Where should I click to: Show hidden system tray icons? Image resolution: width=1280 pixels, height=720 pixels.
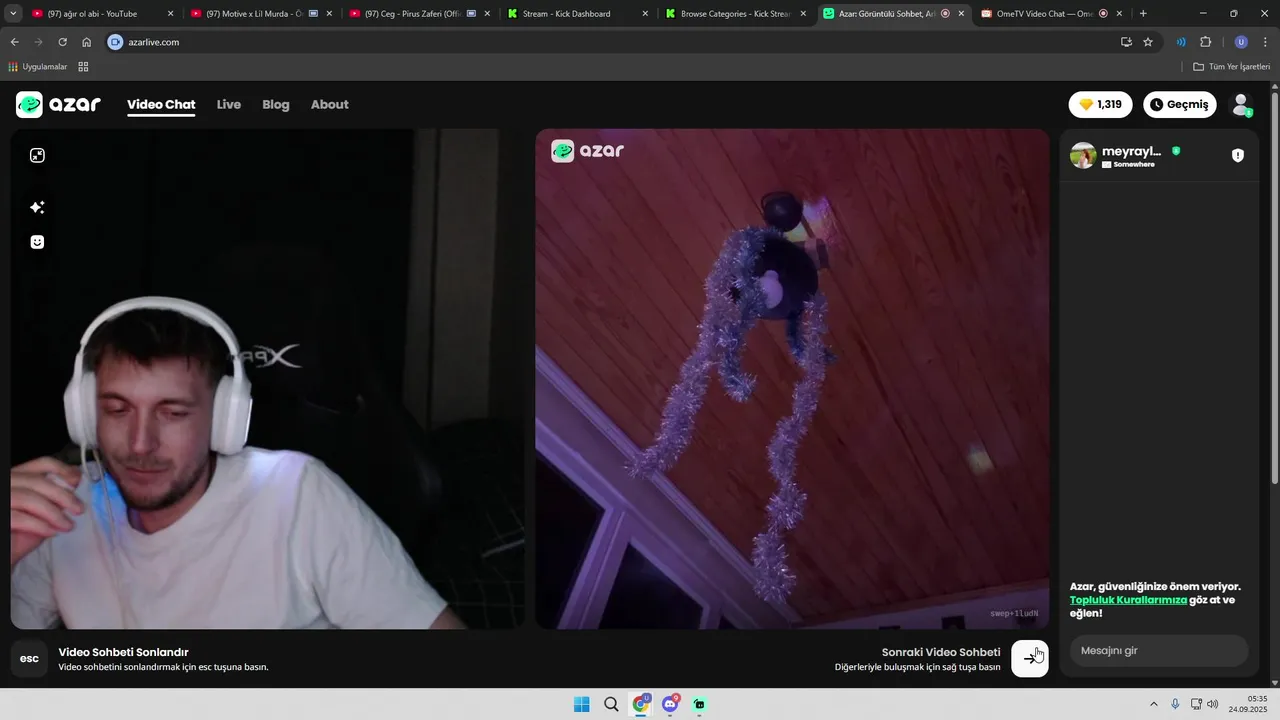pos(1153,704)
